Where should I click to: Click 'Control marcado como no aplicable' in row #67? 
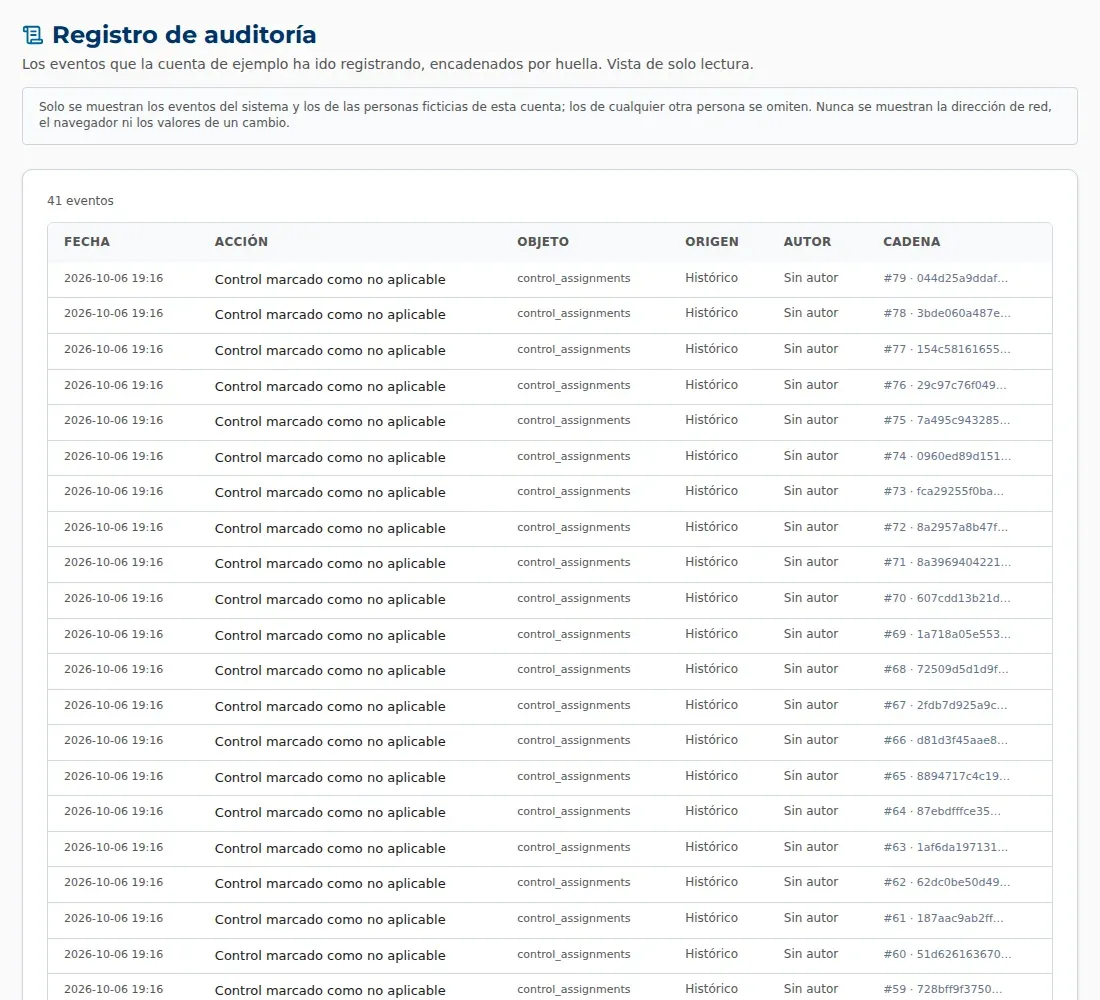pos(330,707)
